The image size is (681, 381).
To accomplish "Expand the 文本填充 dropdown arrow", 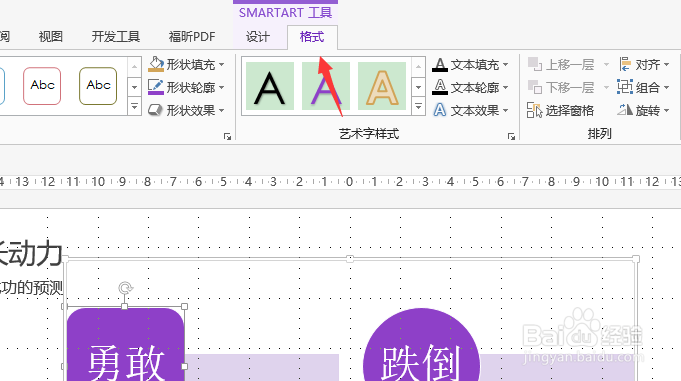I will 506,65.
